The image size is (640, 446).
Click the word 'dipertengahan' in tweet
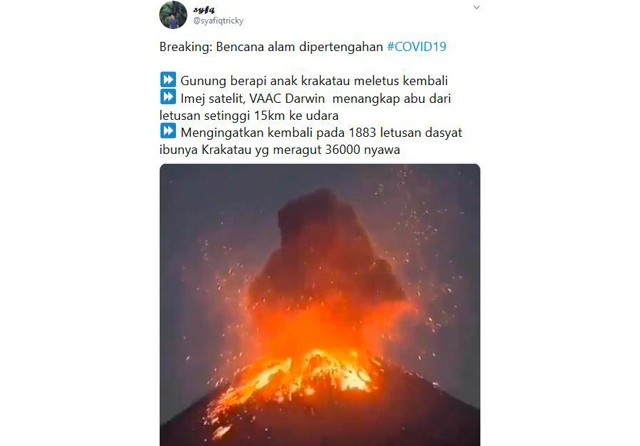(x=341, y=47)
